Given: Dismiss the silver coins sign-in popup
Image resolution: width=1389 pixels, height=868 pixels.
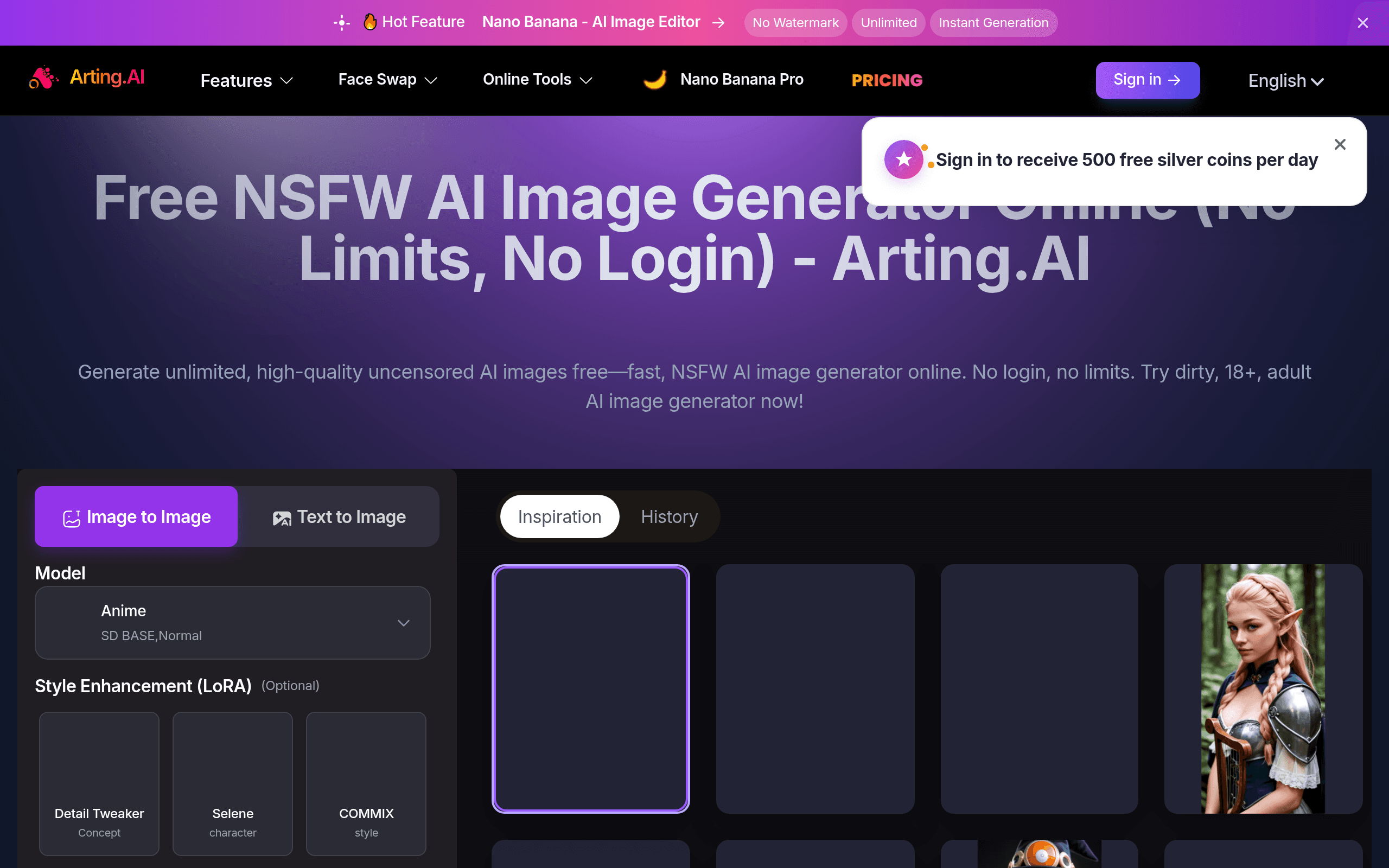Looking at the screenshot, I should tap(1340, 144).
